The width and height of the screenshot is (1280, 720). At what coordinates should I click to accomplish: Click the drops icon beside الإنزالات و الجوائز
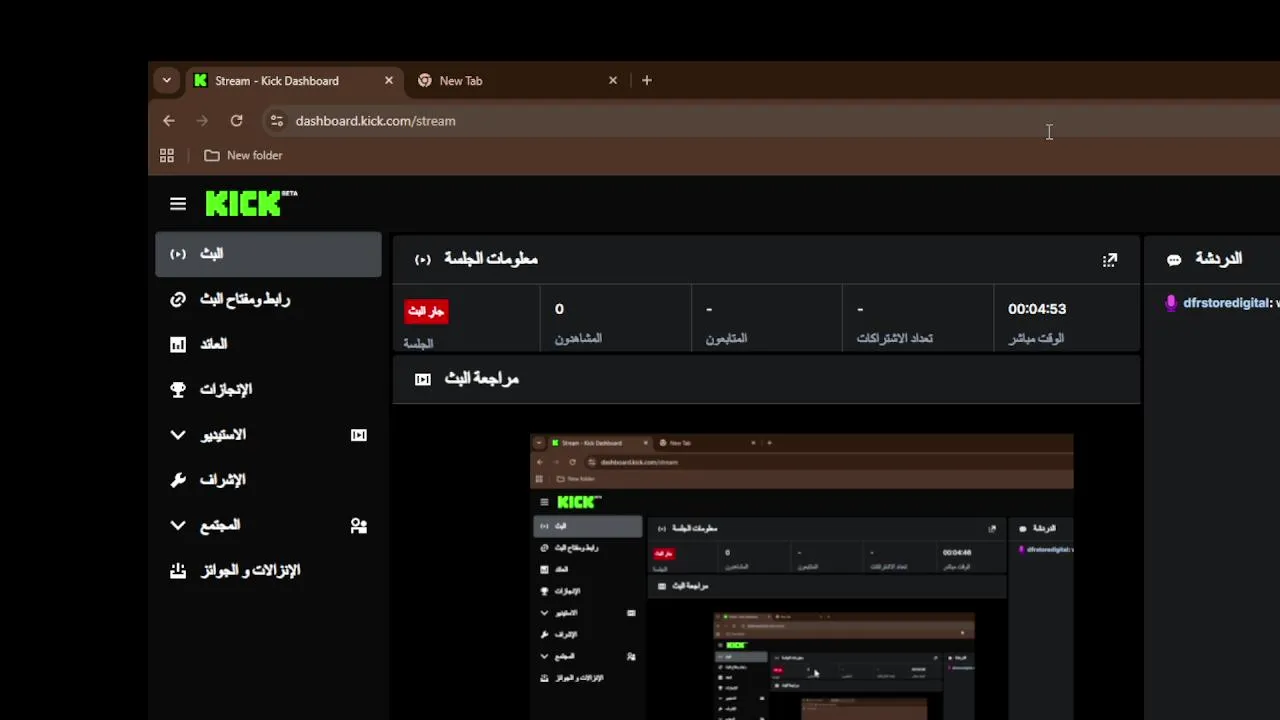click(178, 571)
